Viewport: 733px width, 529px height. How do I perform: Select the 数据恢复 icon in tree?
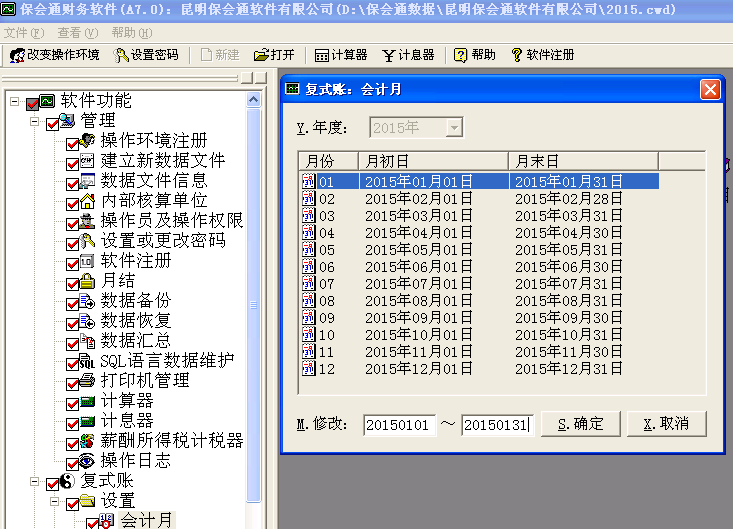click(87, 321)
